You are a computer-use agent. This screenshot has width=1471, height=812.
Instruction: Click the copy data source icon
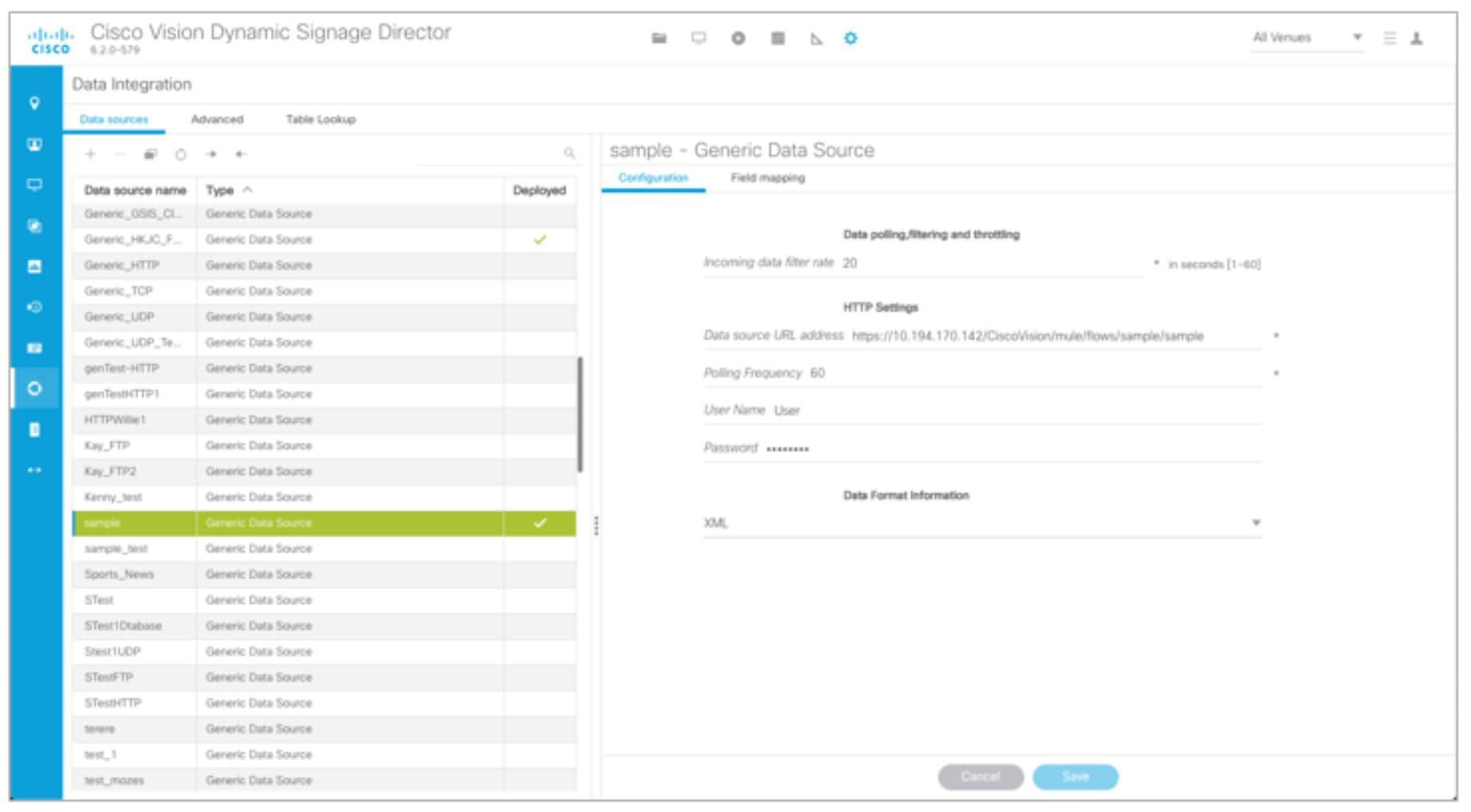tap(151, 154)
